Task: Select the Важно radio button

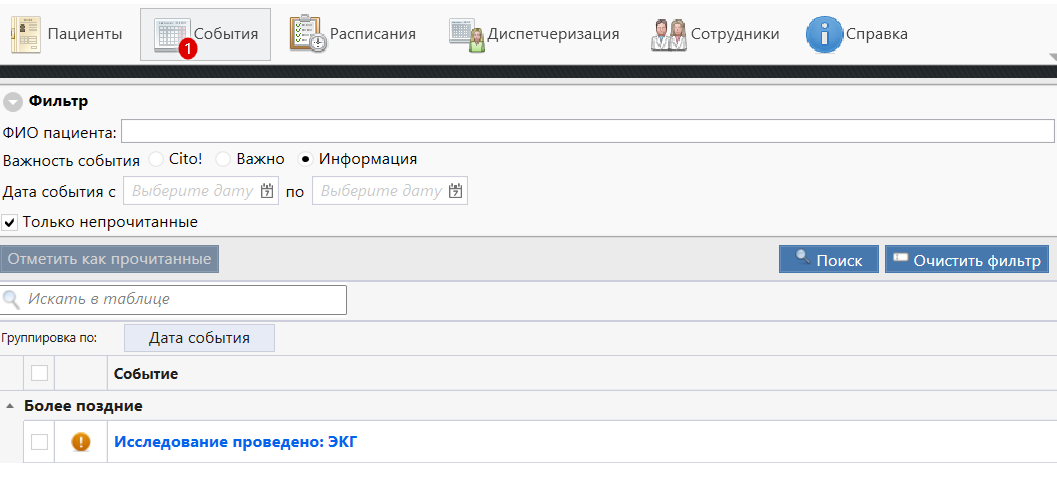Action: click(x=224, y=159)
